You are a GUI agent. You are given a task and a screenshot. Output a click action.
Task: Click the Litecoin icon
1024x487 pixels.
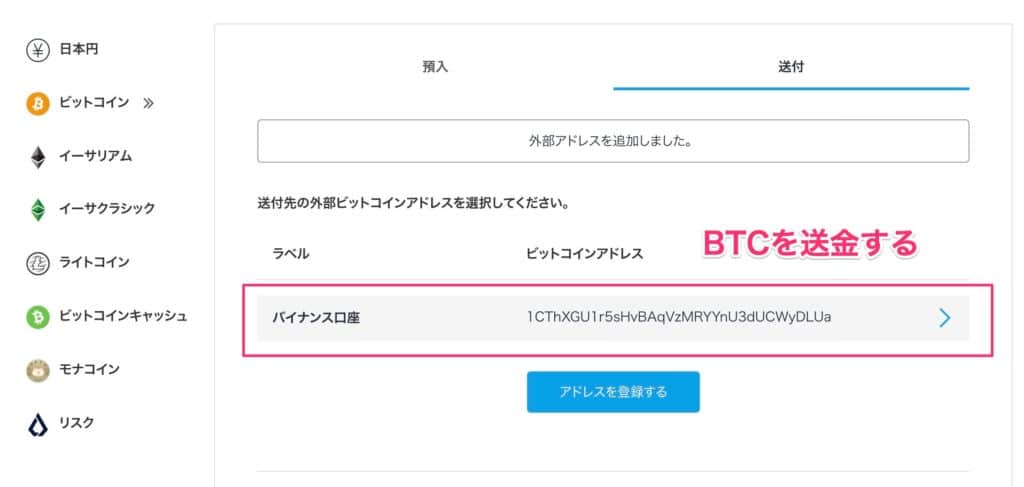click(38, 263)
